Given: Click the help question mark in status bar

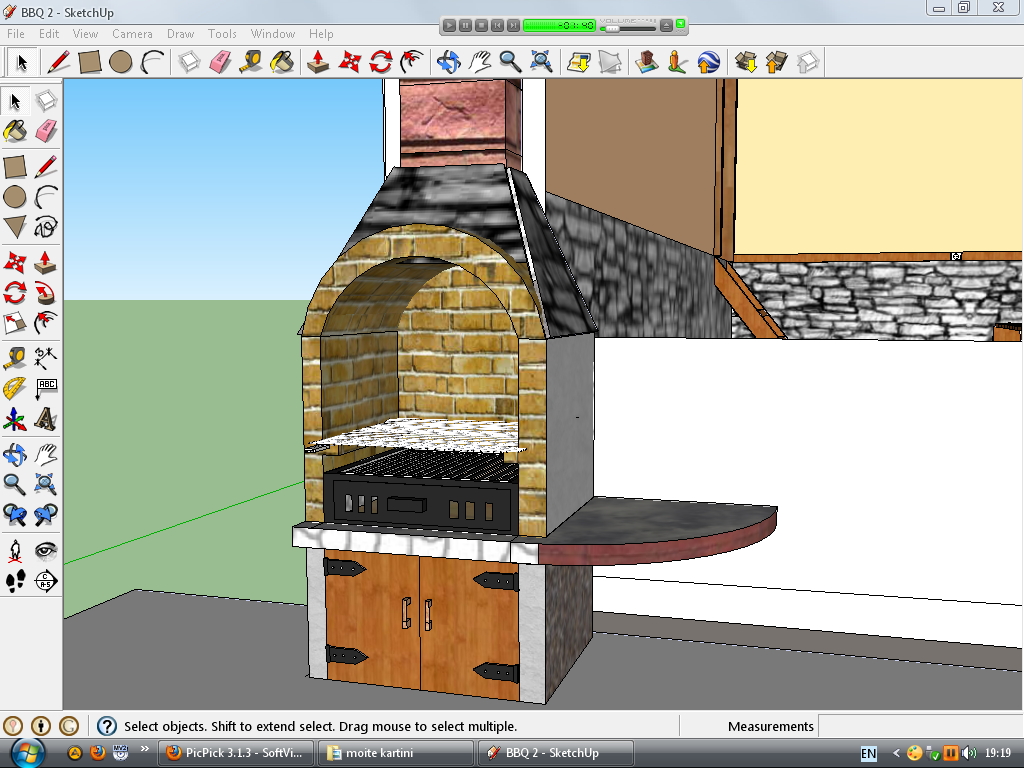Looking at the screenshot, I should click(106, 726).
